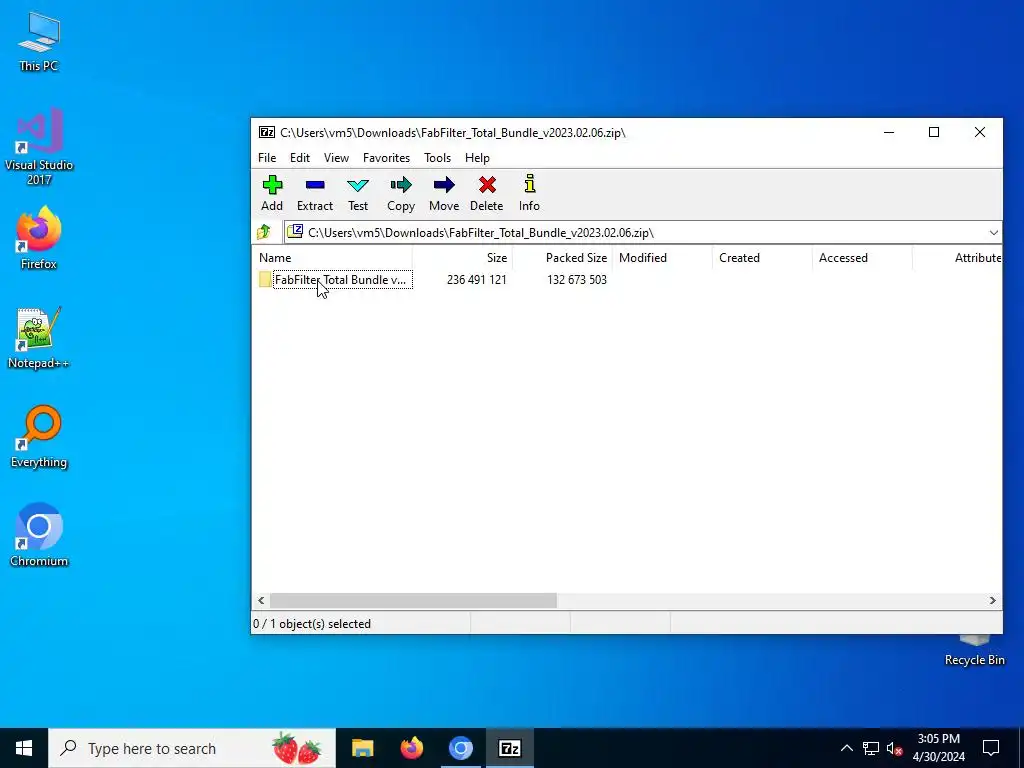
Task: Sort by the Created column header
Action: [x=762, y=258]
